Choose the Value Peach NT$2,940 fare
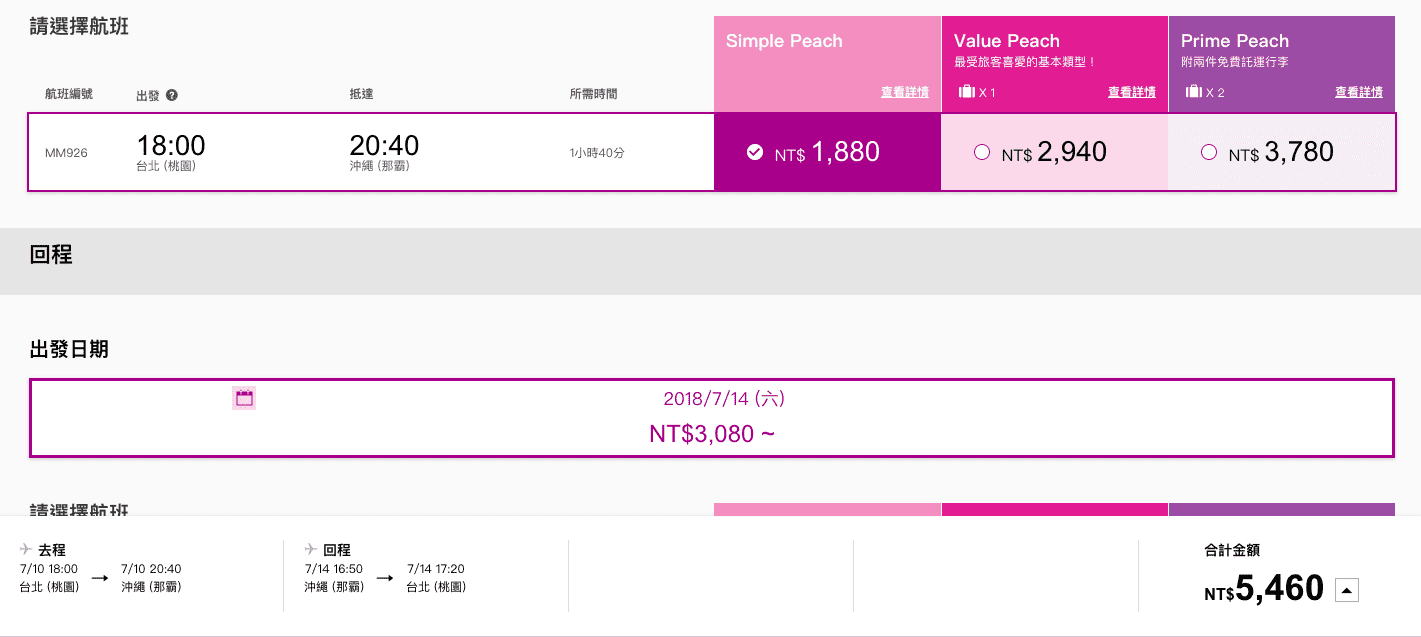This screenshot has height=637, width=1421. pos(1054,152)
